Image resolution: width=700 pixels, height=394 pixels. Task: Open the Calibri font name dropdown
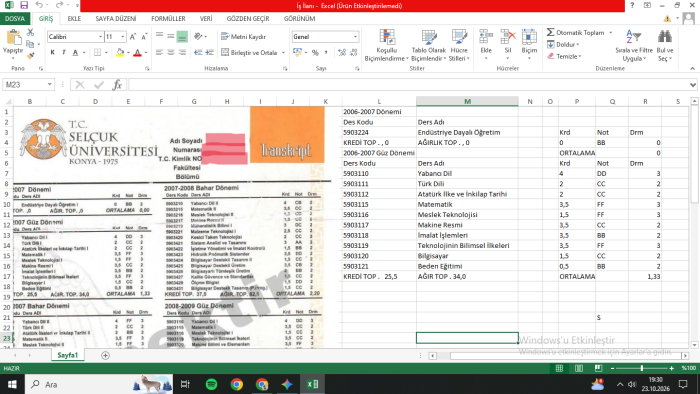(100, 37)
